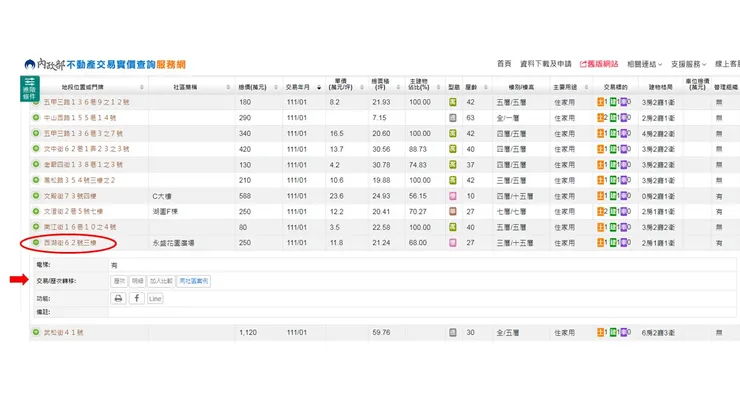The image size is (740, 416).
Task: Open the 進階條件 advanced filter panel icon
Action: coord(29,88)
